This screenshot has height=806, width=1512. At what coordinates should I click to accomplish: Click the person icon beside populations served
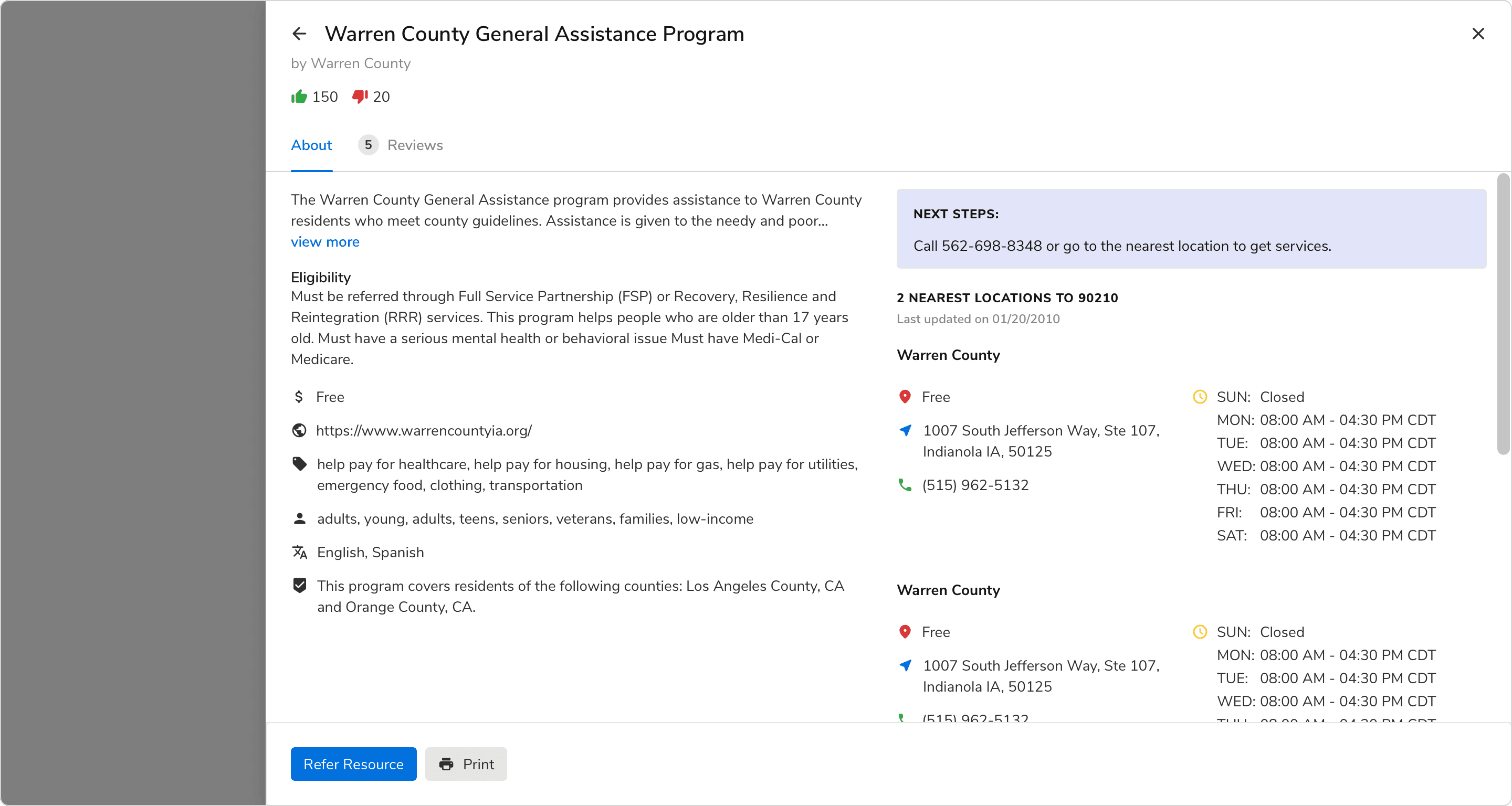[x=299, y=519]
